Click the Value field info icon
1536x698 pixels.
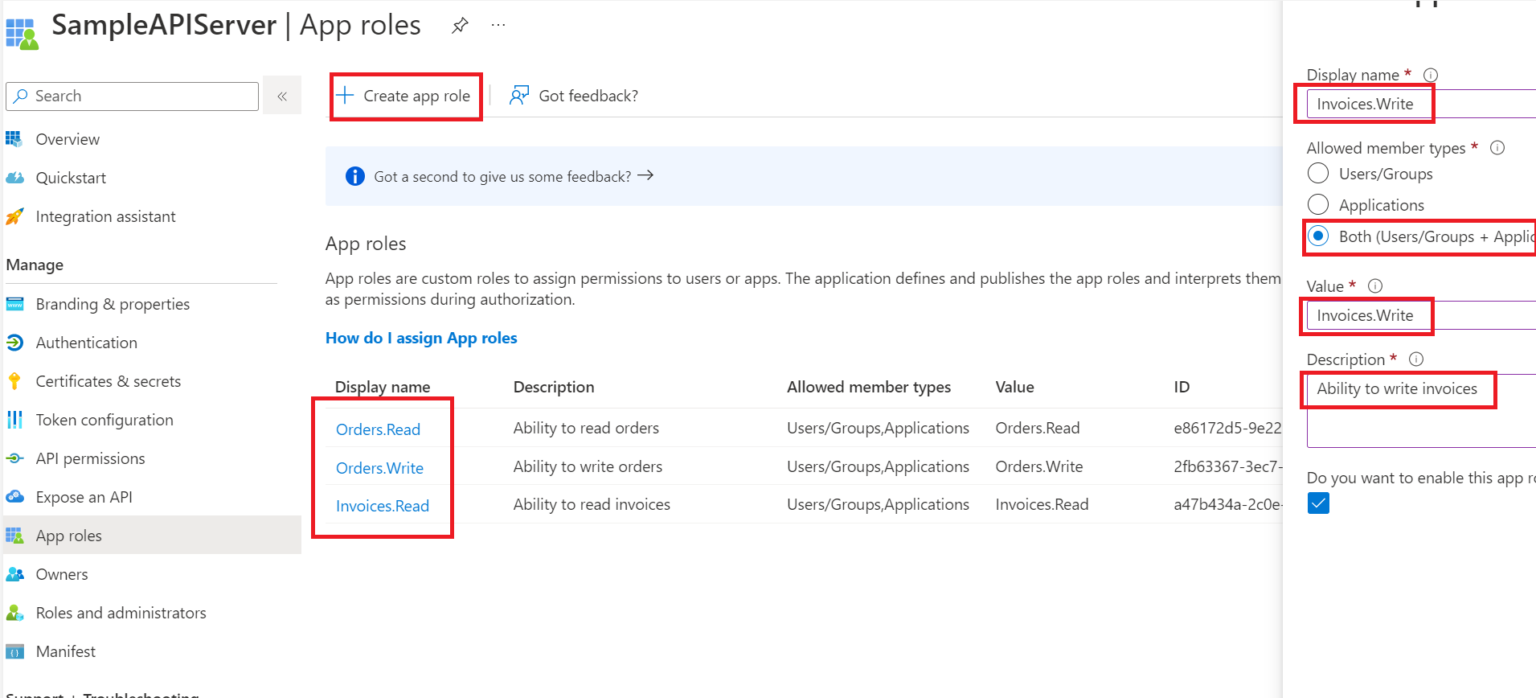pyautogui.click(x=1375, y=286)
